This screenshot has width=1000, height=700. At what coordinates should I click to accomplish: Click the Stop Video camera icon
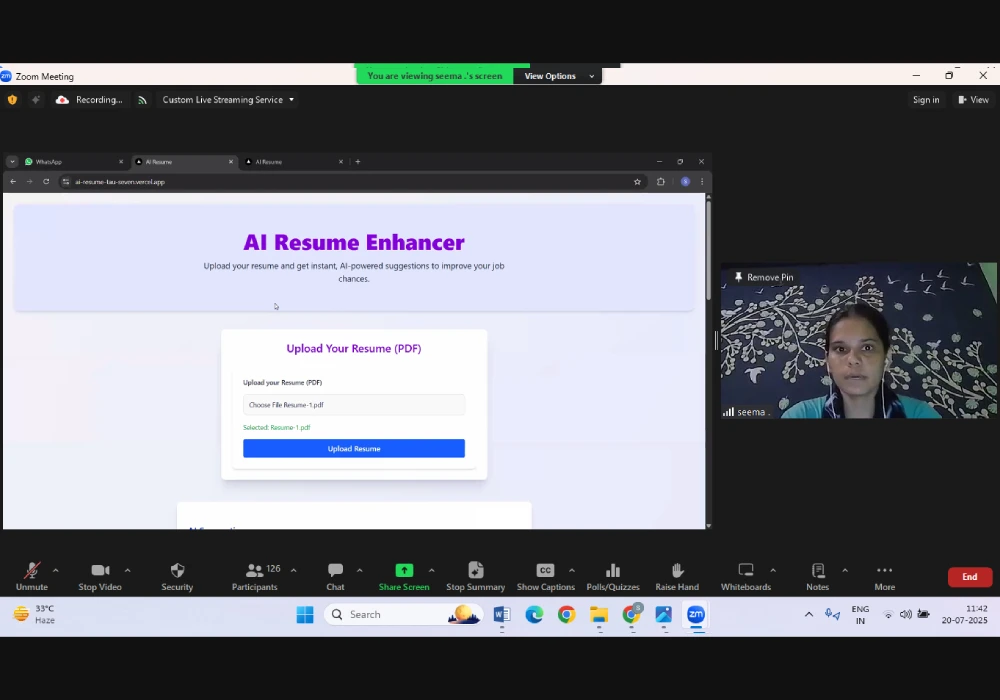tap(100, 571)
